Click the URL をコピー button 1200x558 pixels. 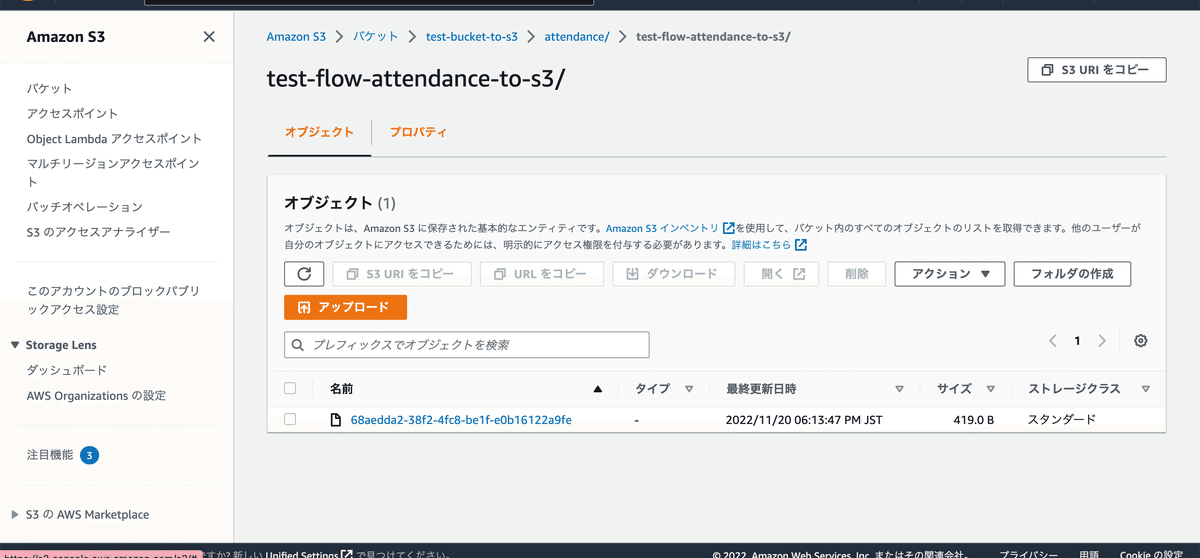click(x=542, y=274)
